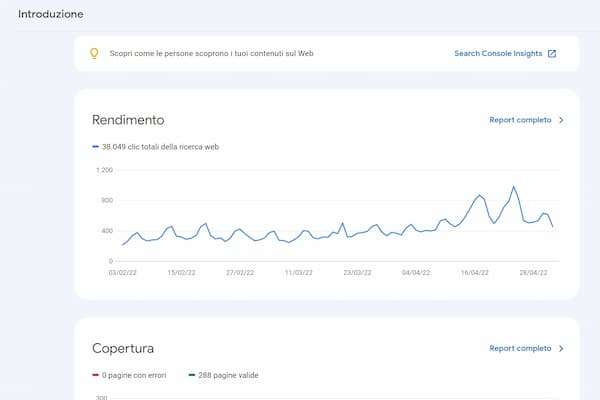Click the blue clic totali legend marker
Viewport: 600px width, 400px height.
[x=95, y=147]
